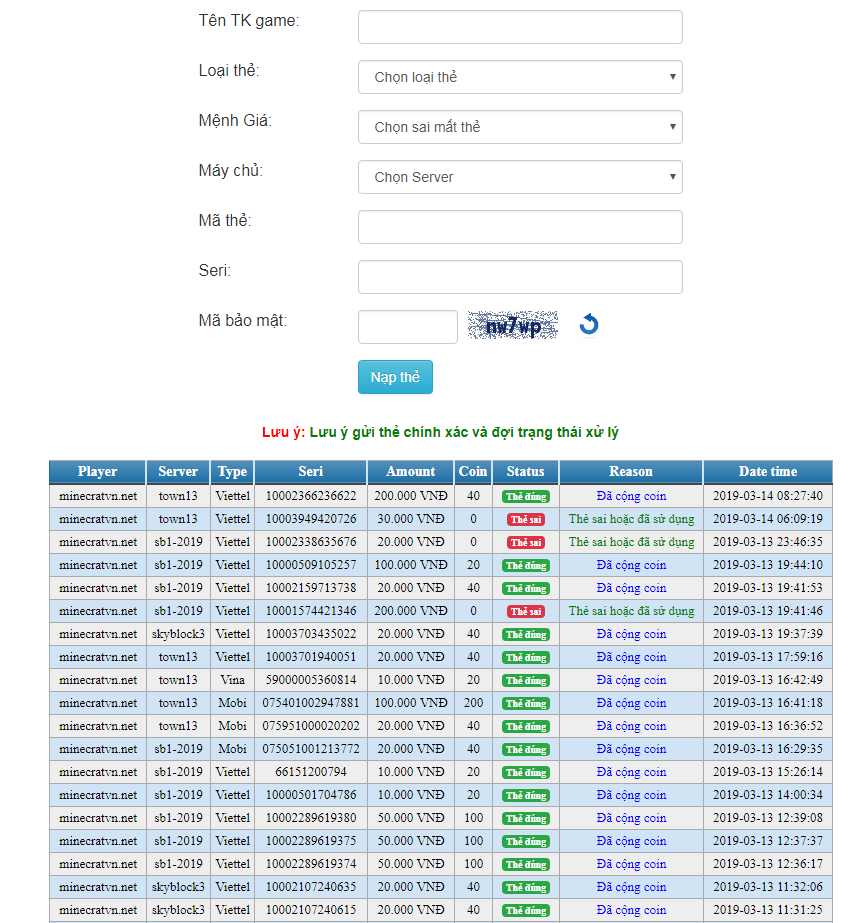Screen dimensions: 866x923
Task: Click date cell 2019-03-13 15:26:14
Action: [768, 772]
